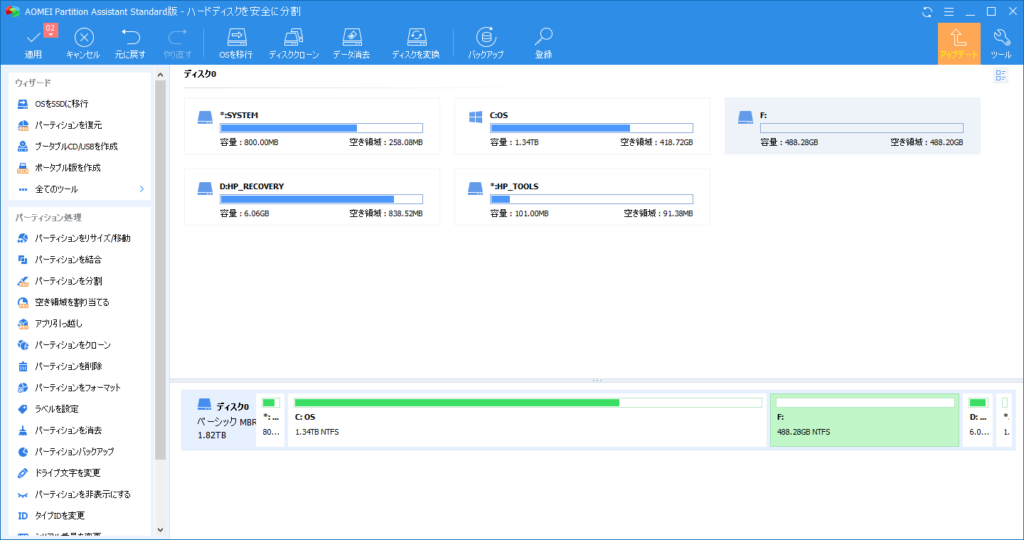Click the 容量：1.34TB text
The image size is (1024, 540).
click(515, 142)
